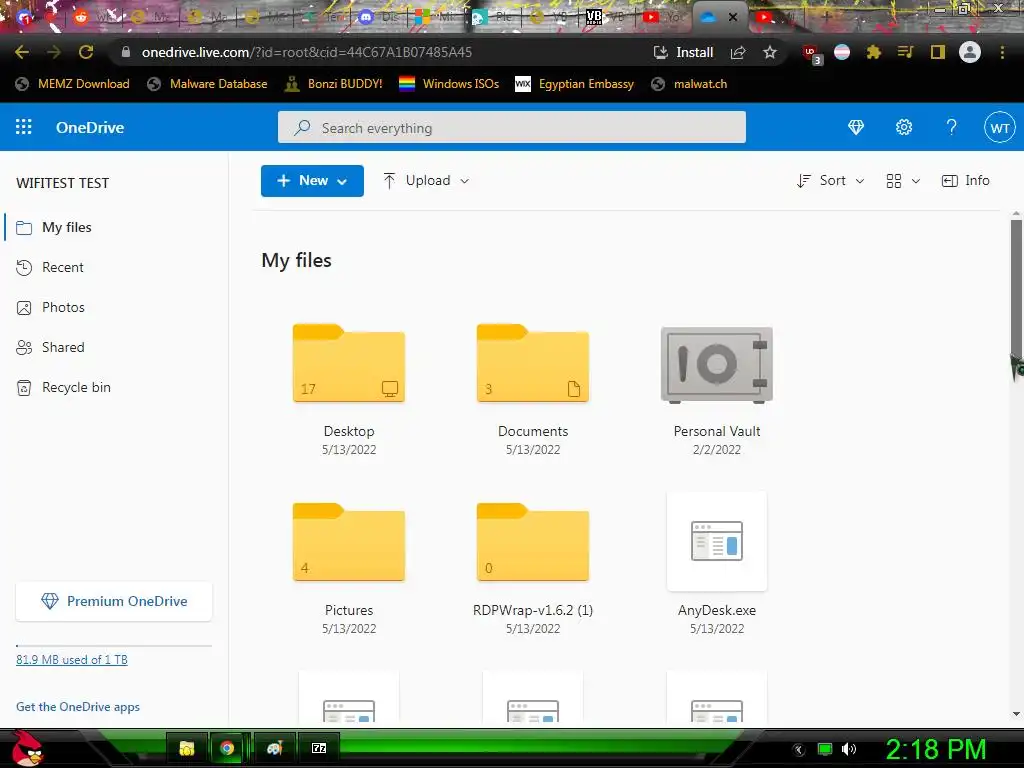Reload the OneDrive page
Viewport: 1024px width, 768px height.
[x=86, y=52]
